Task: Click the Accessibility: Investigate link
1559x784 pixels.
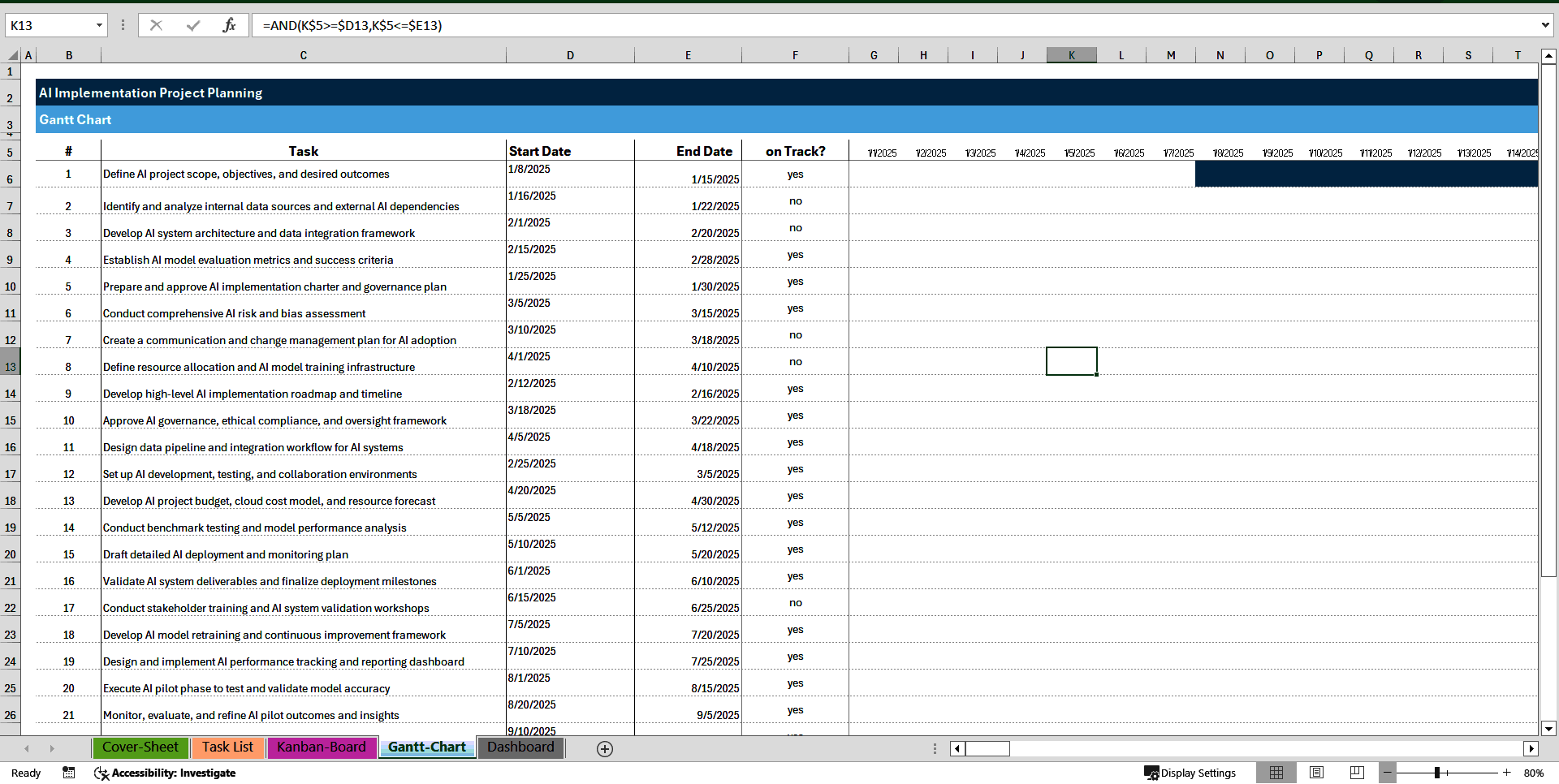Action: [x=175, y=773]
